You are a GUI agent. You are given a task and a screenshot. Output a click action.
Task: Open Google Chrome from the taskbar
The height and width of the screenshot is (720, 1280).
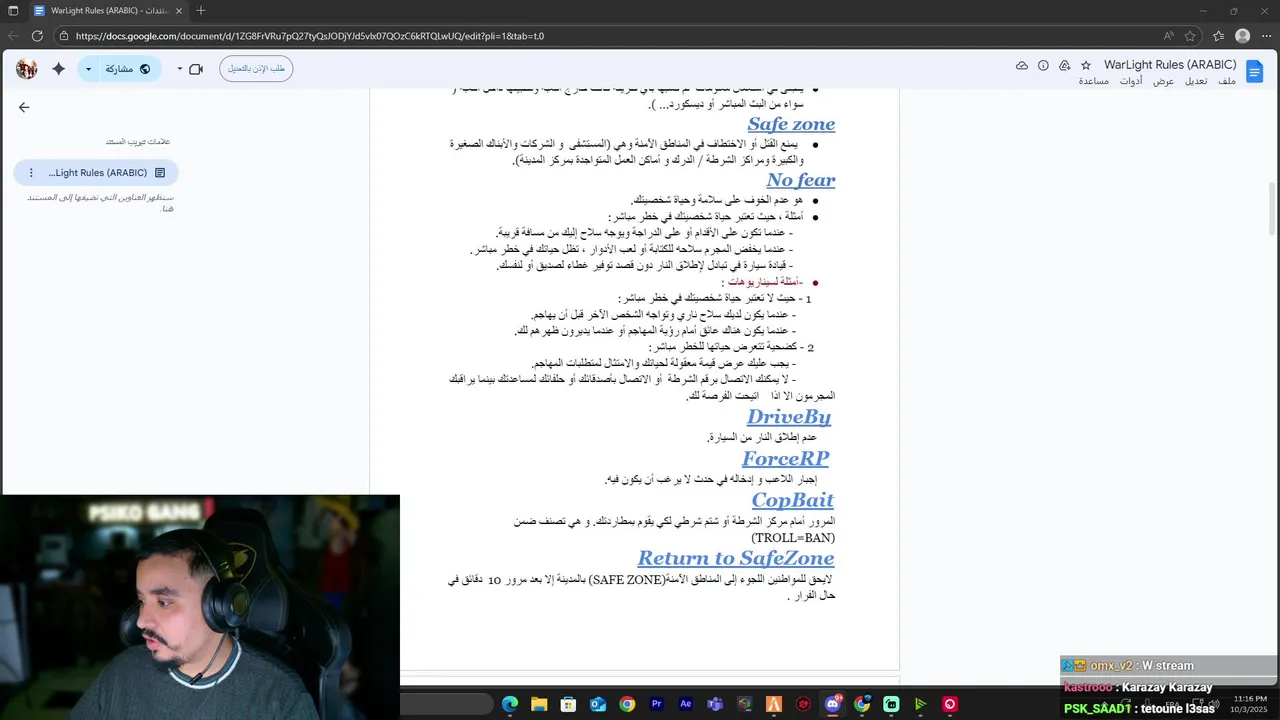click(627, 704)
